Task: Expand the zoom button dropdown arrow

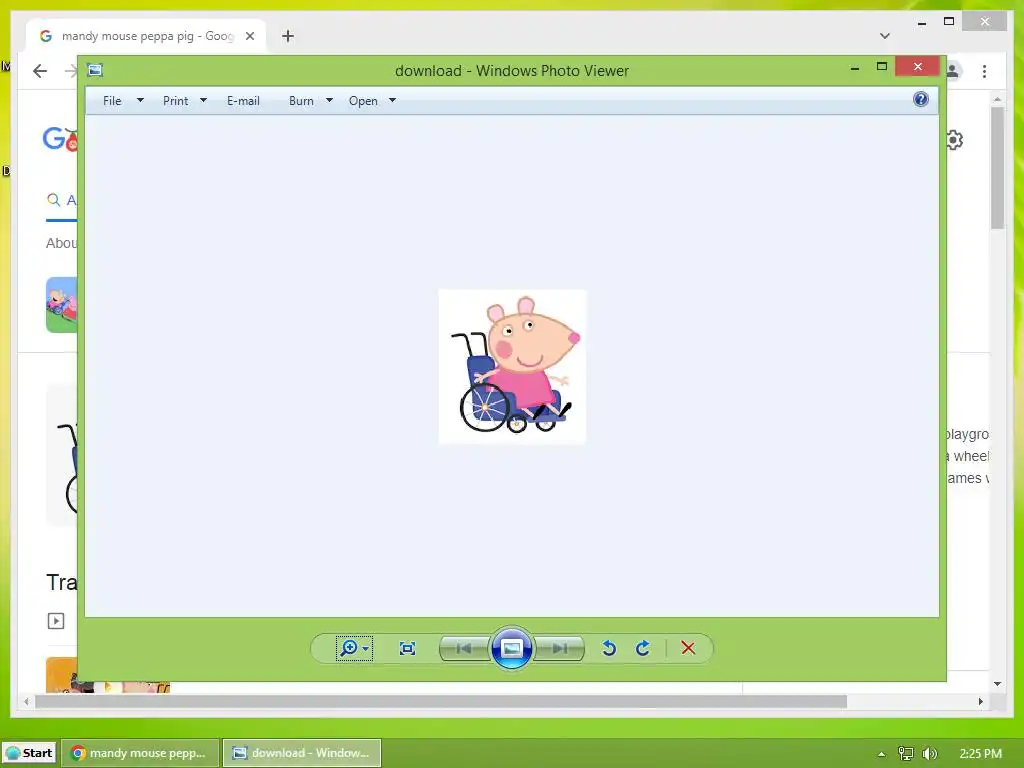Action: tap(366, 649)
